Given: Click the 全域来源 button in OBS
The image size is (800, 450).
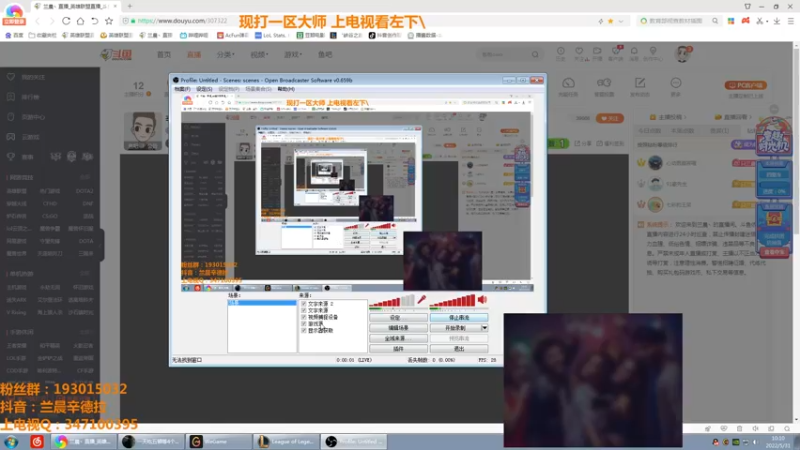Looking at the screenshot, I should coord(398,338).
